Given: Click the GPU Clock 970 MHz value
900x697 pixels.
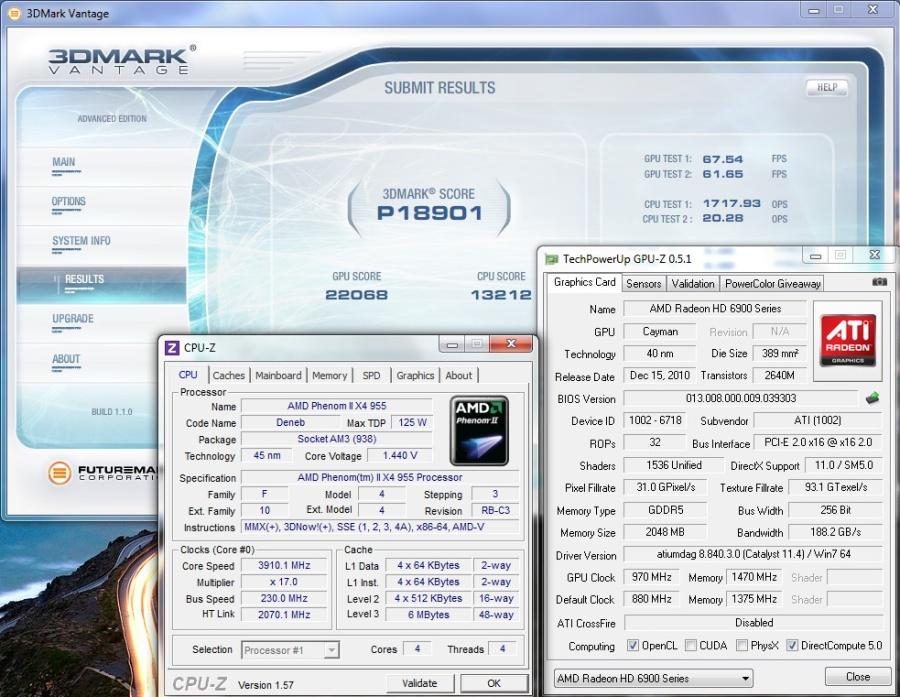Looking at the screenshot, I should (651, 577).
